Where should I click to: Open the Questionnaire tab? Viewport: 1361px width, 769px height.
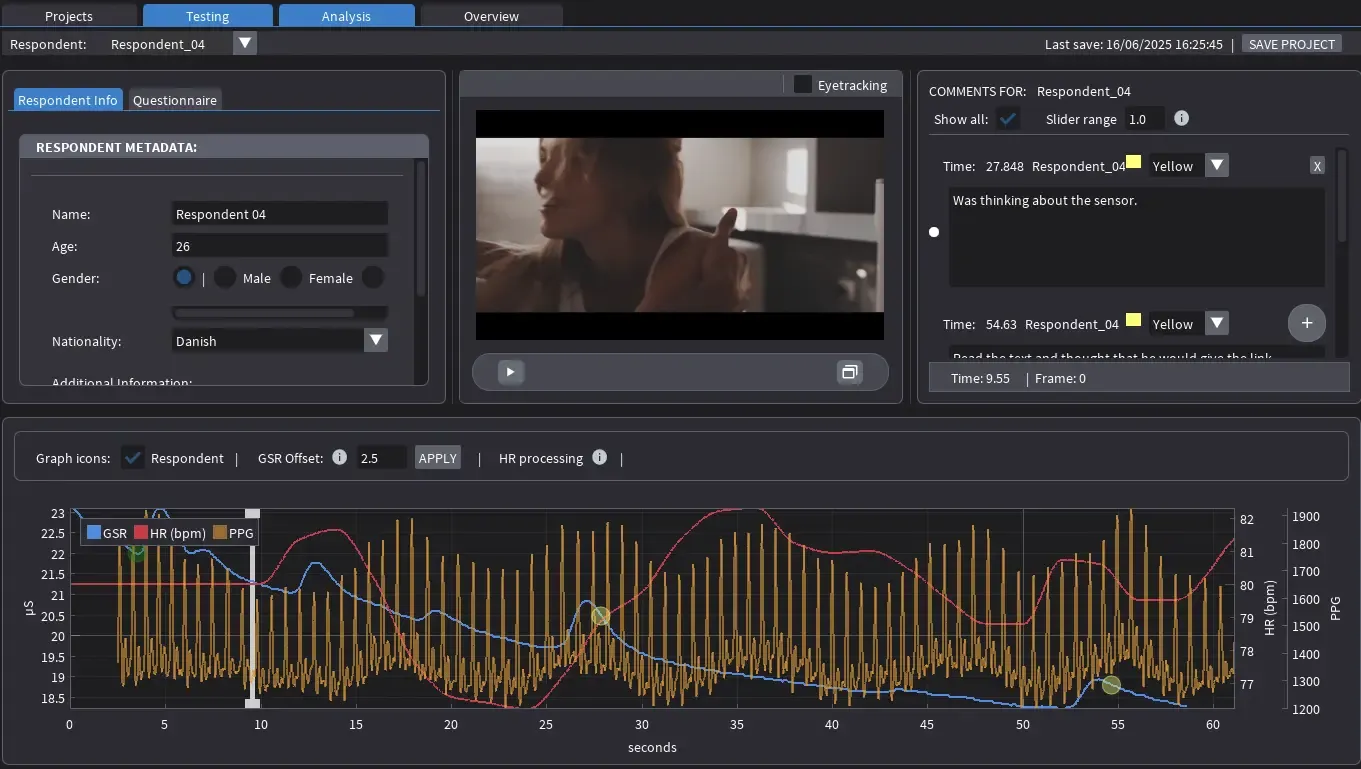point(175,99)
